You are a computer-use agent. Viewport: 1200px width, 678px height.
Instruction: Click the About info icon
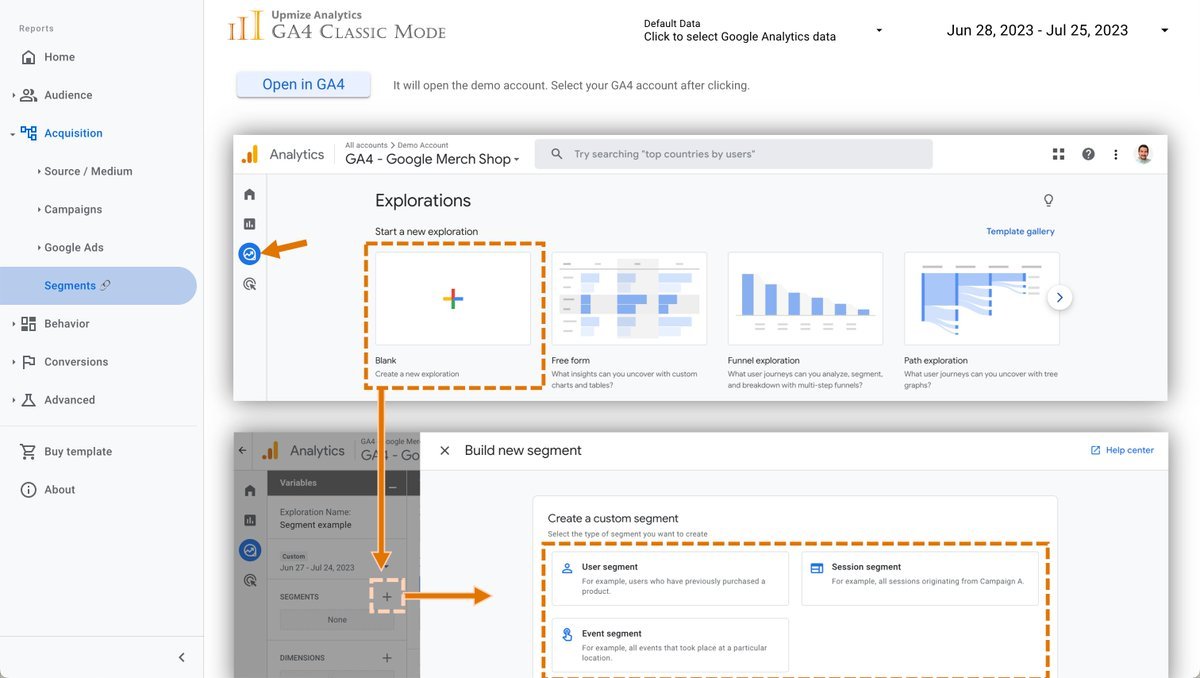coord(28,490)
